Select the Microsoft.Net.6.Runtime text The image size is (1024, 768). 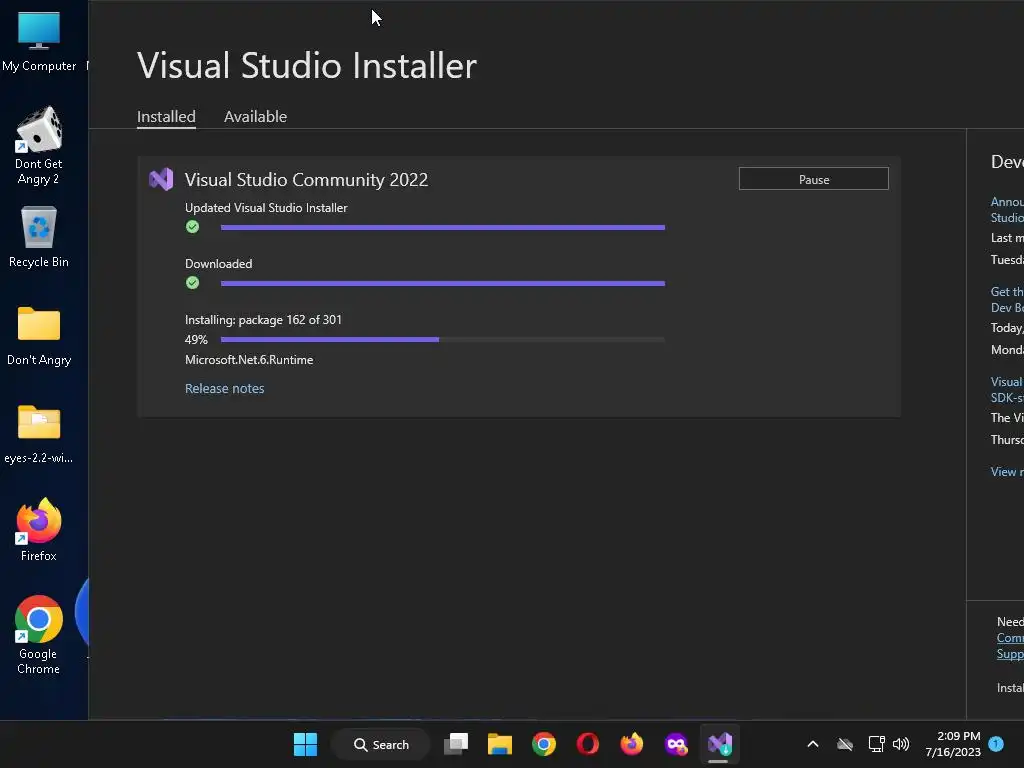coord(249,360)
